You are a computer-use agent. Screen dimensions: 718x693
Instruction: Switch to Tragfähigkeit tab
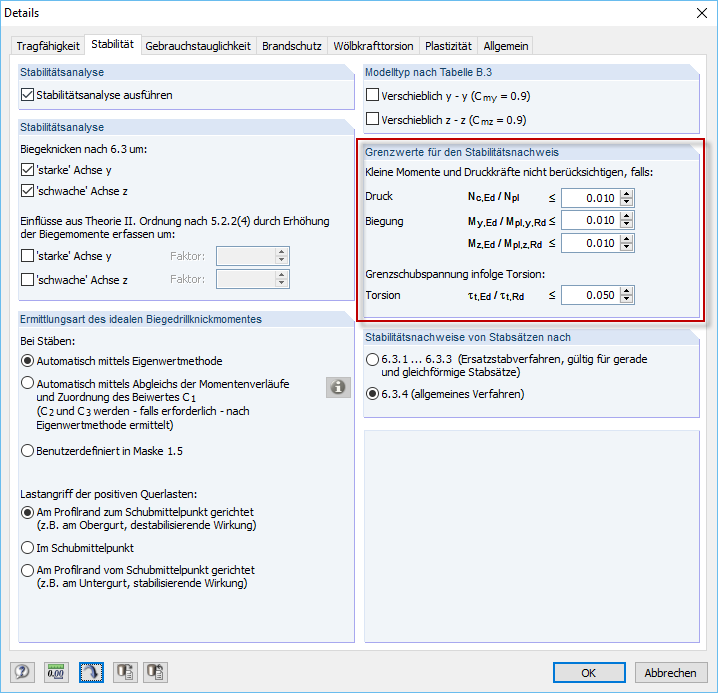click(48, 46)
